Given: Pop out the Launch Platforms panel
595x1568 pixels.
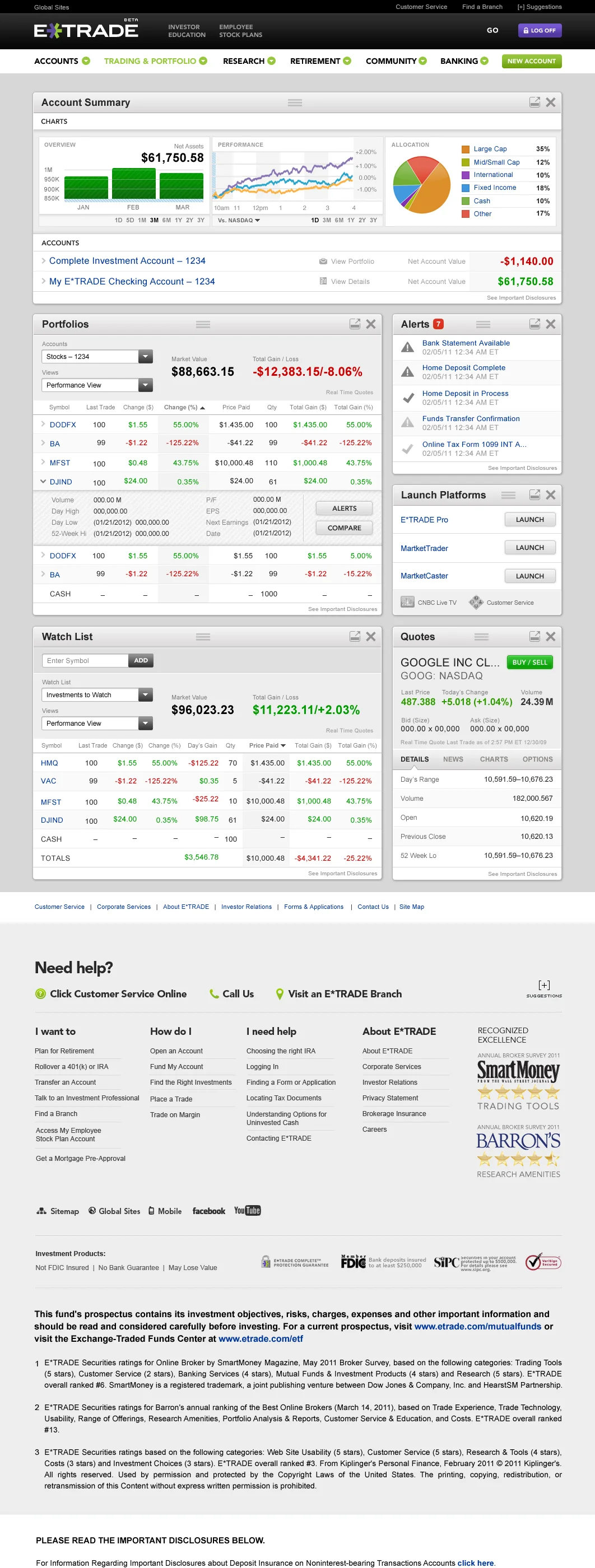Looking at the screenshot, I should click(534, 495).
